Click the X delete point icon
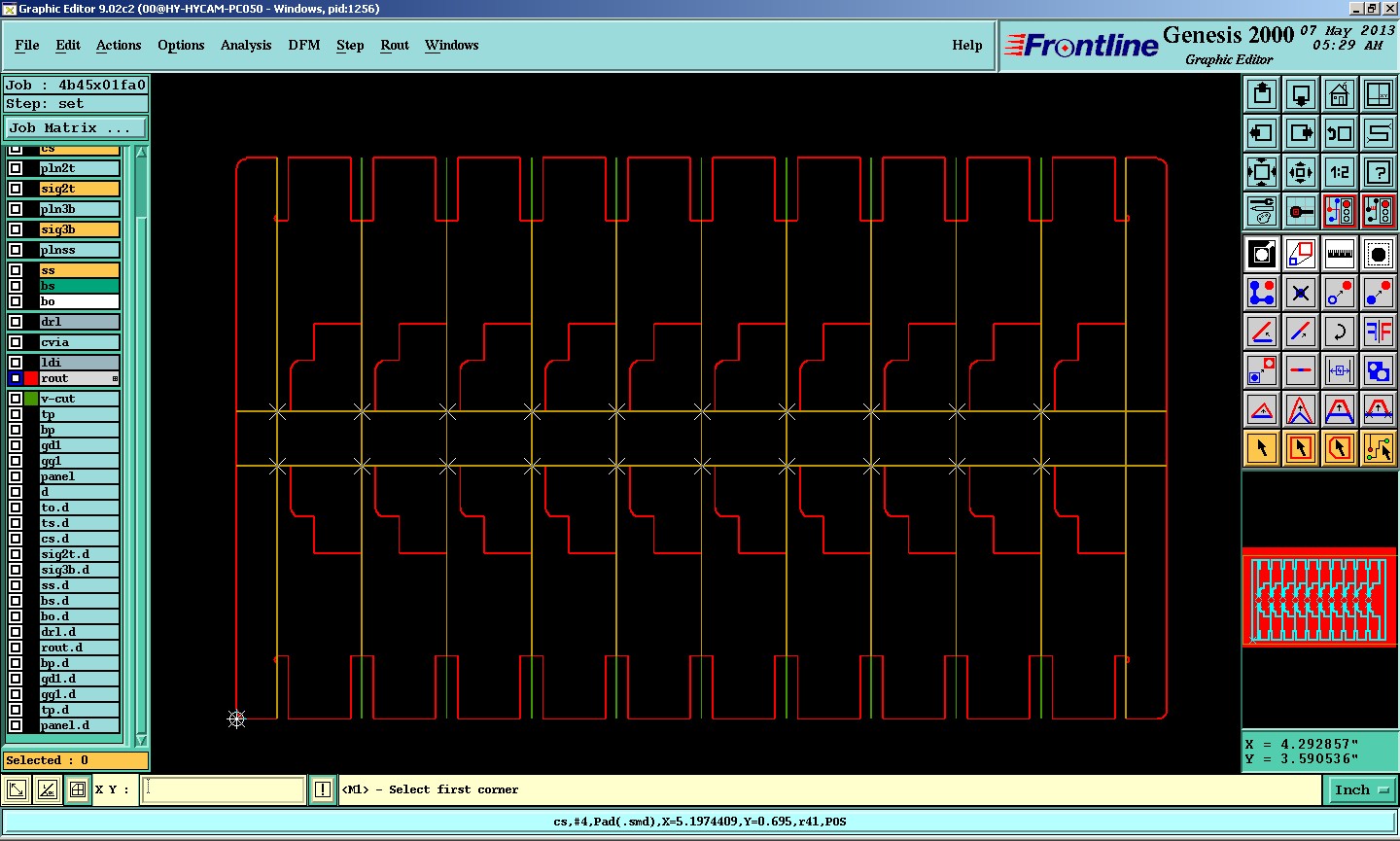The height and width of the screenshot is (841, 1400). 1301,293
